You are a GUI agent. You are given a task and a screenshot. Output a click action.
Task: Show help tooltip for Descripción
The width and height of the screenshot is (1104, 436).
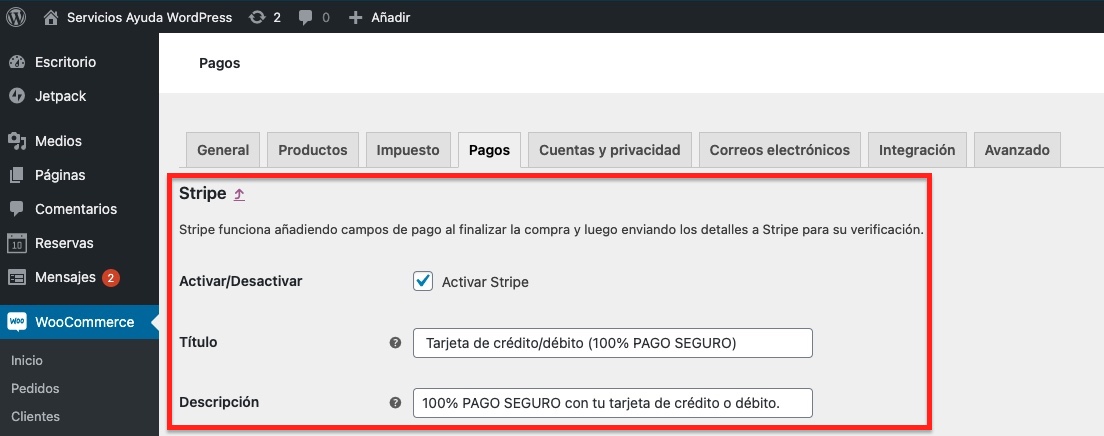396,403
